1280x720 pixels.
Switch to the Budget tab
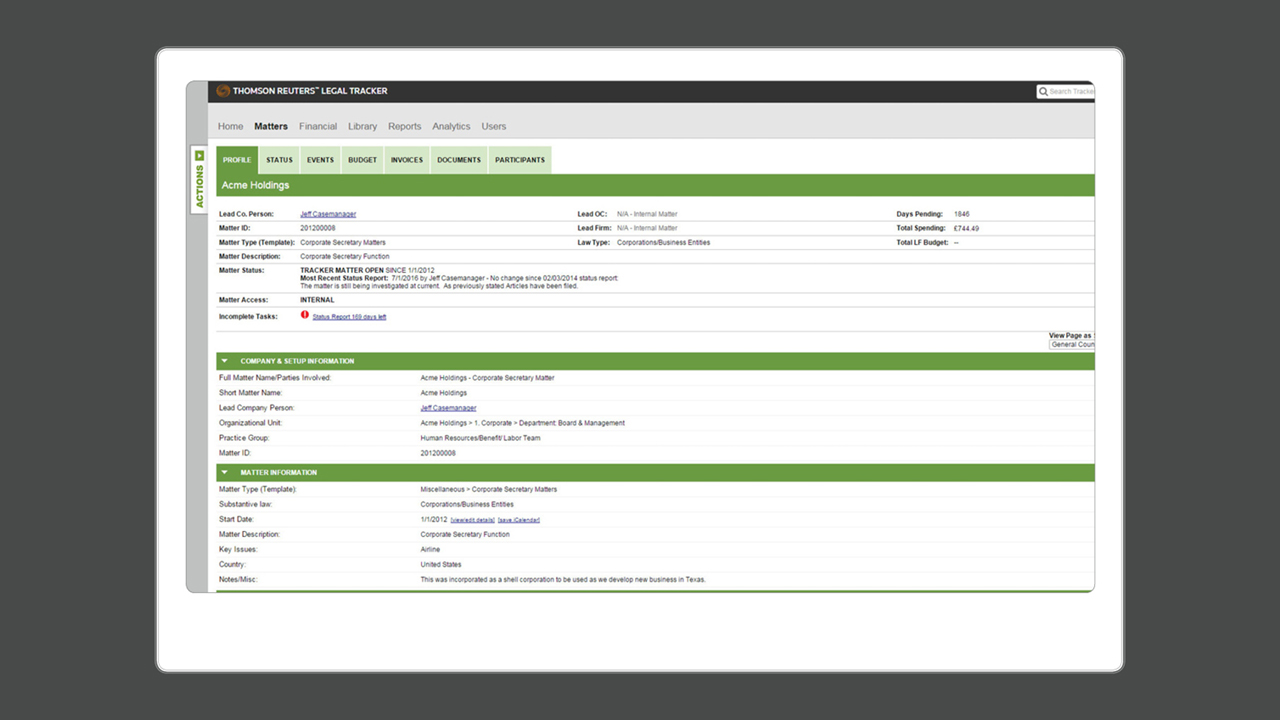pyautogui.click(x=362, y=160)
